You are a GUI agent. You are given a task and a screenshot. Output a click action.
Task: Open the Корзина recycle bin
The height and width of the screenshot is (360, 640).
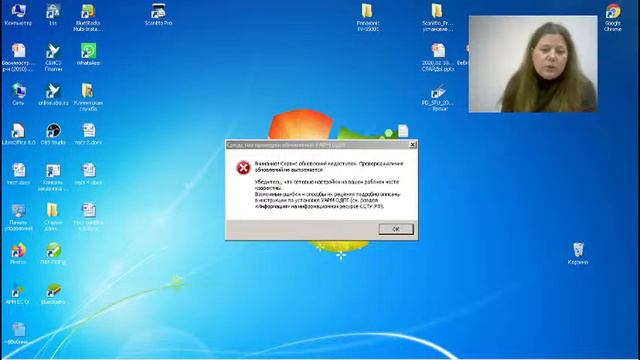tap(578, 254)
